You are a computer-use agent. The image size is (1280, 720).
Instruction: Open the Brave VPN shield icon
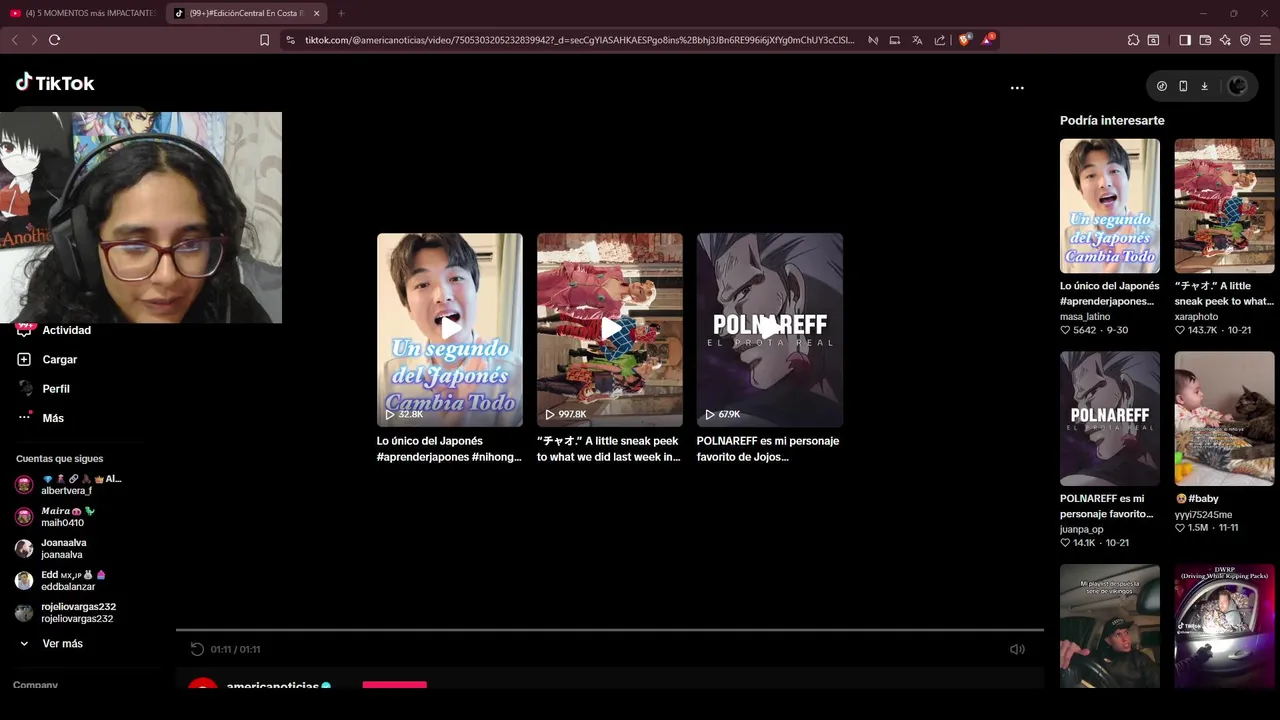[x=1245, y=40]
